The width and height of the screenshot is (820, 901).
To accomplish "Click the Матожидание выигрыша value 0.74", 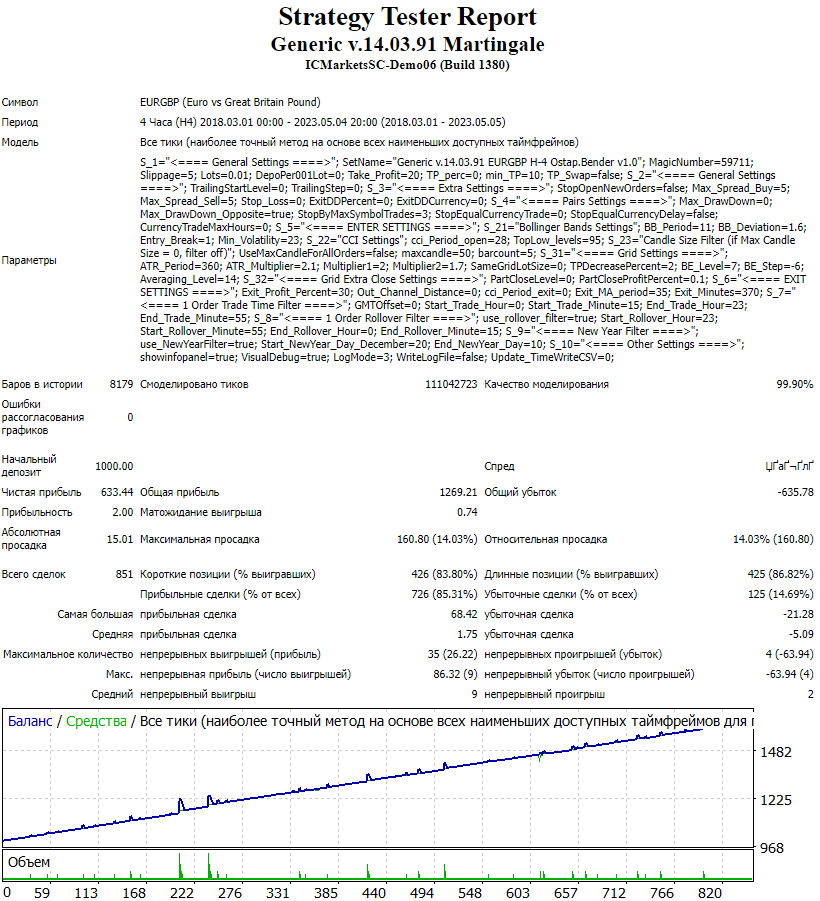I will tap(467, 513).
